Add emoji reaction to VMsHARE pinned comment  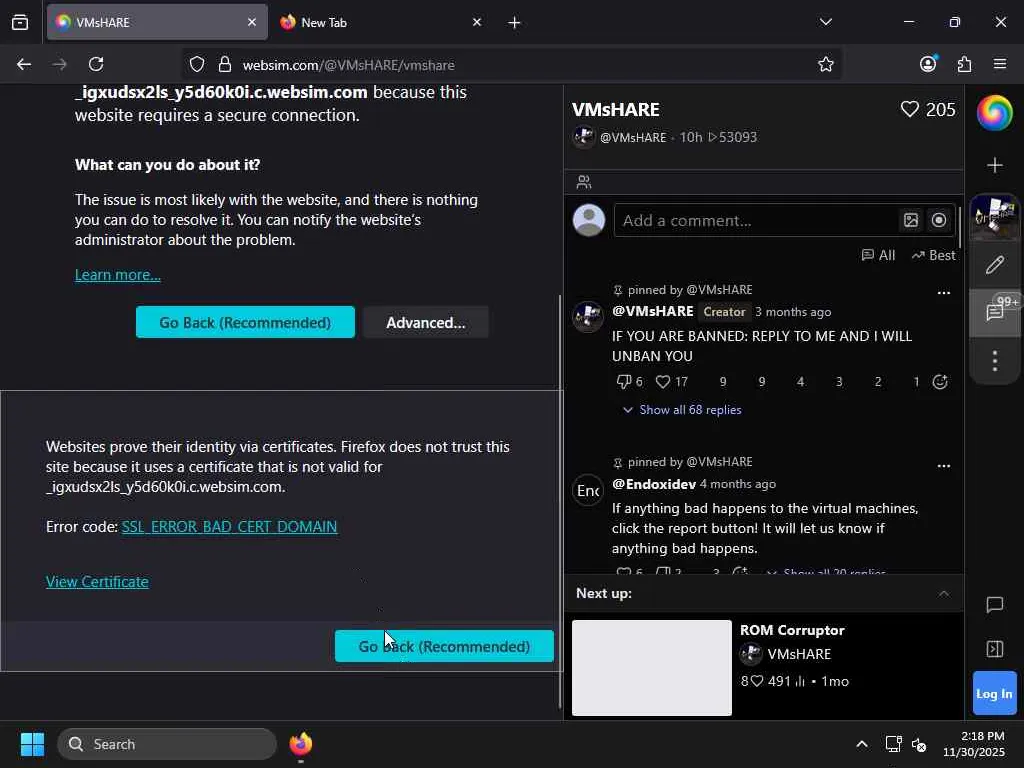click(x=940, y=381)
